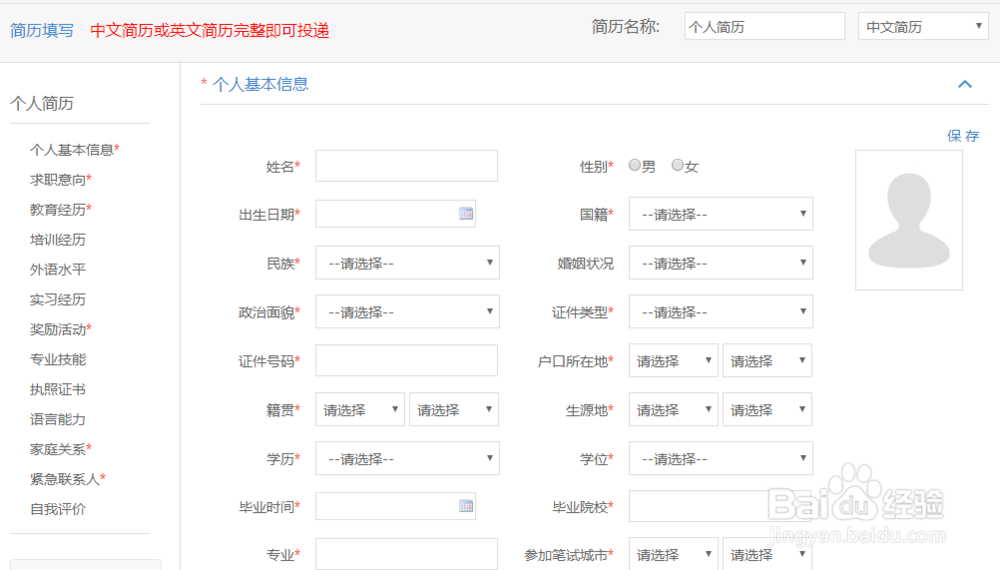
Task: Go to 语言能力 in sidebar
Action: 57,420
